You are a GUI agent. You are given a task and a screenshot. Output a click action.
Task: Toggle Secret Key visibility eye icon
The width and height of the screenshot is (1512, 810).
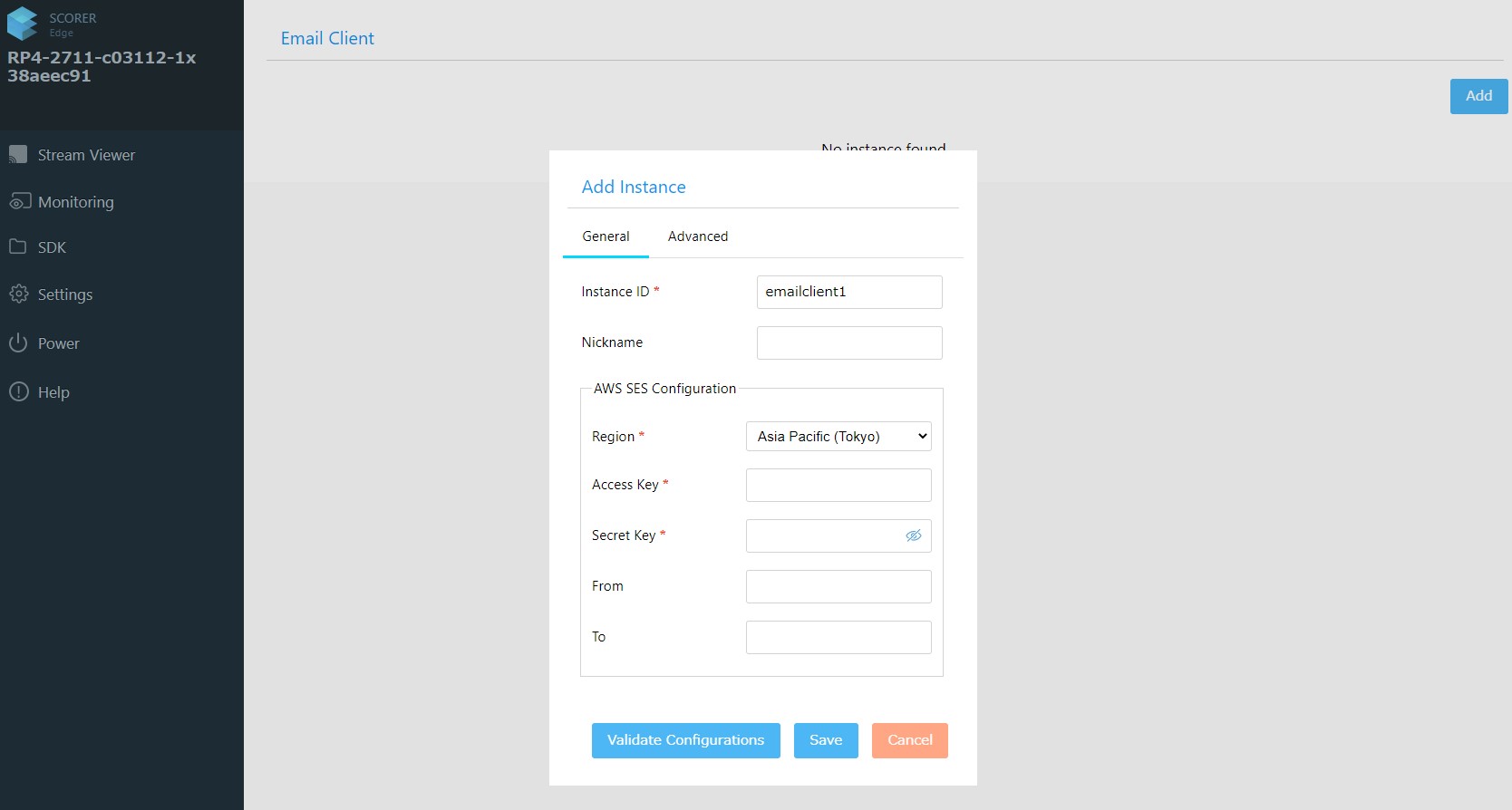[x=913, y=535]
